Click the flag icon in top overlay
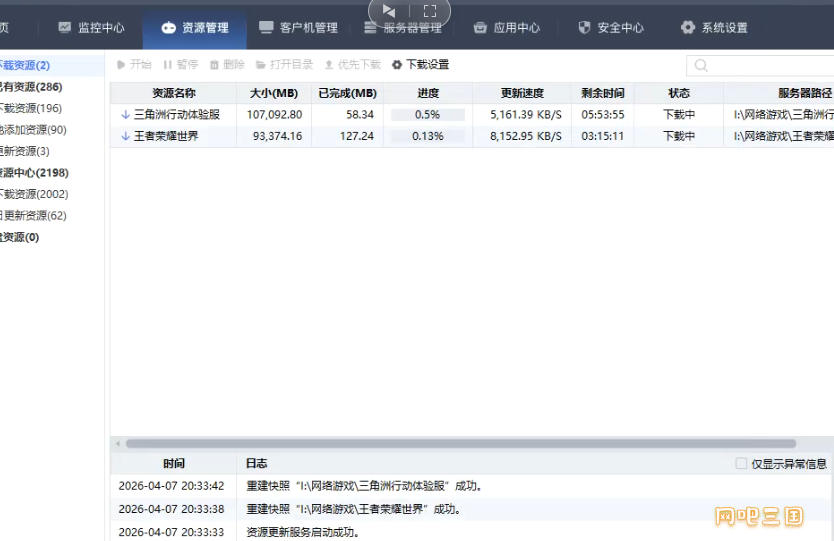The image size is (834, 541). point(389,11)
